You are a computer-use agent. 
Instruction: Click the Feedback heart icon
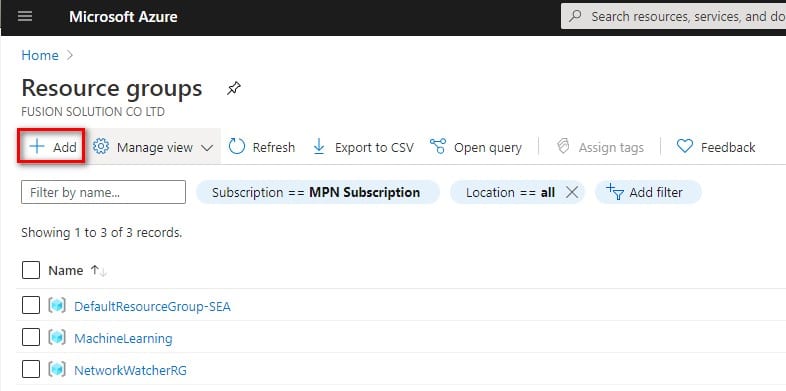pos(684,146)
